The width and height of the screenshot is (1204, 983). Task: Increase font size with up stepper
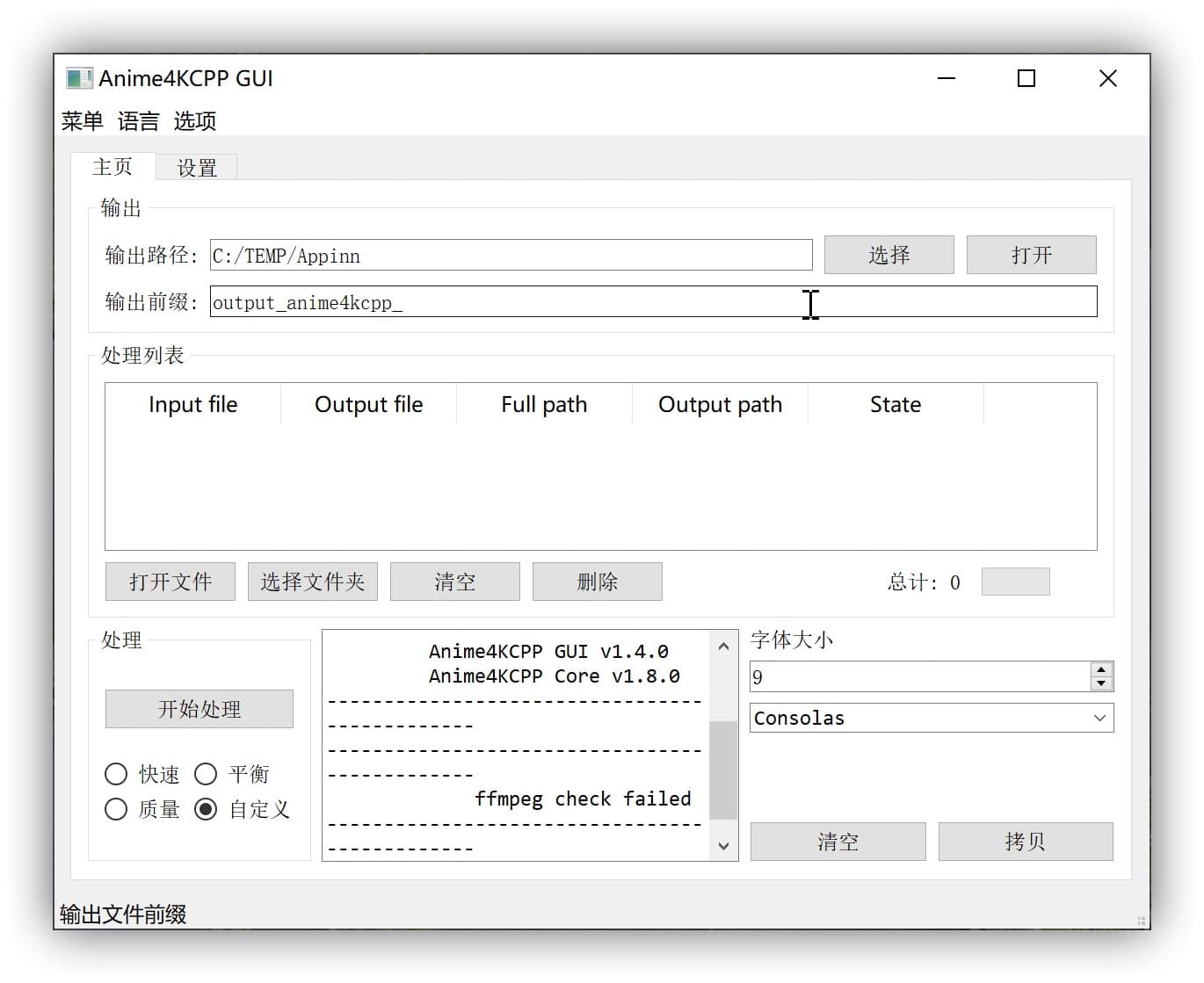[x=1101, y=669]
